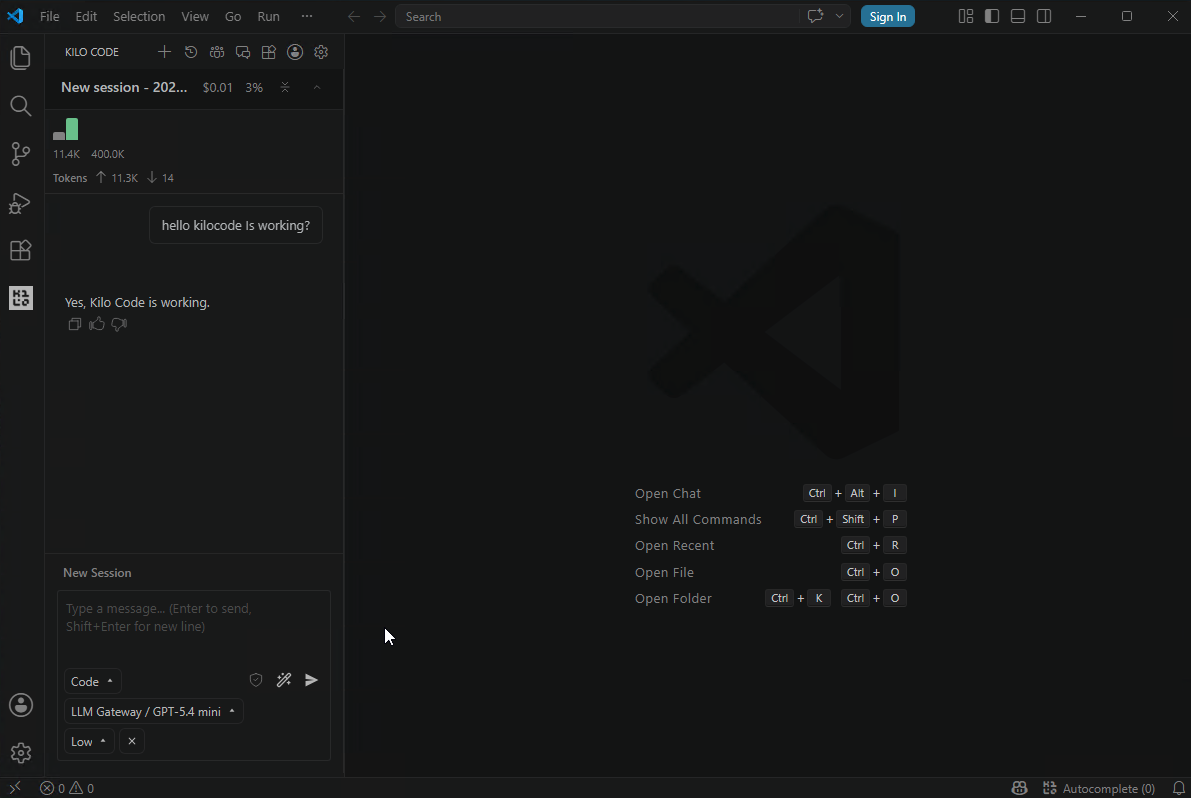Open the Selection menu
Viewport: 1191px width, 798px height.
(139, 16)
